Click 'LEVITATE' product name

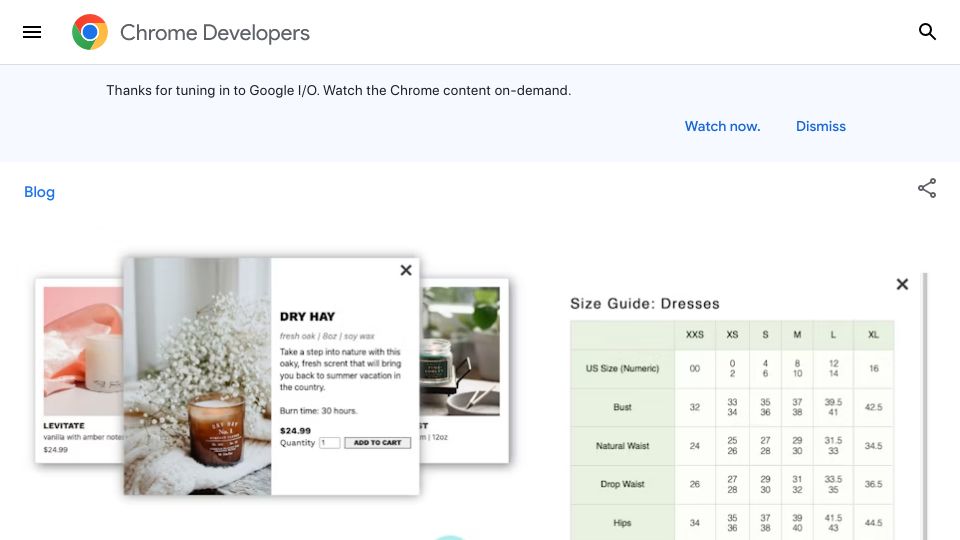[x=64, y=426]
